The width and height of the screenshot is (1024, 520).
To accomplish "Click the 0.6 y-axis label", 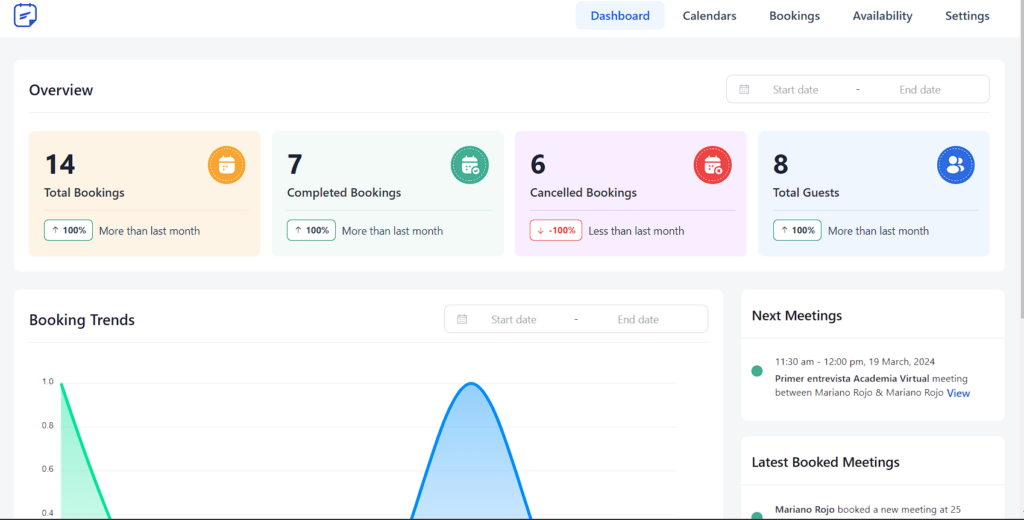I will point(48,469).
